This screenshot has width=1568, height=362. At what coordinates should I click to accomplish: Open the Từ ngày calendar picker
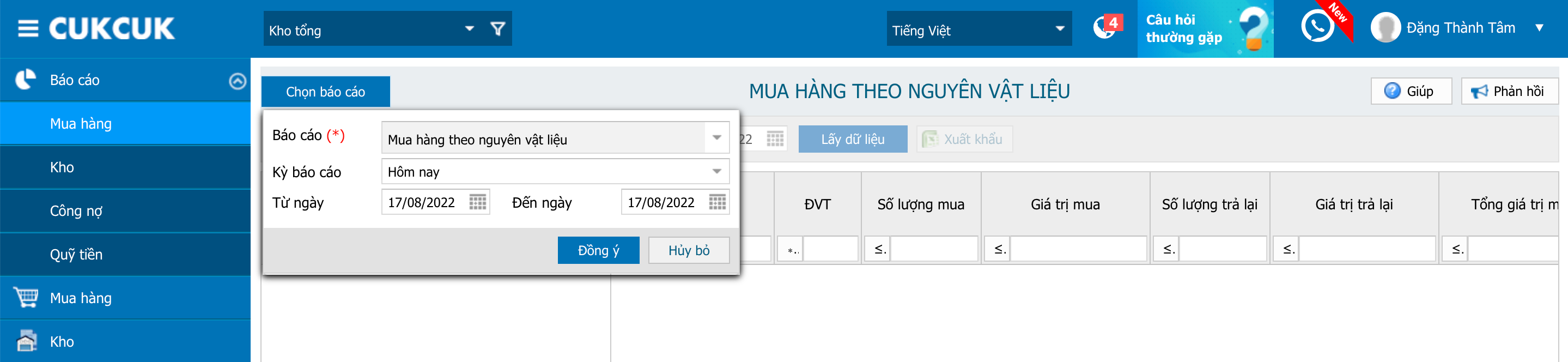pyautogui.click(x=478, y=202)
